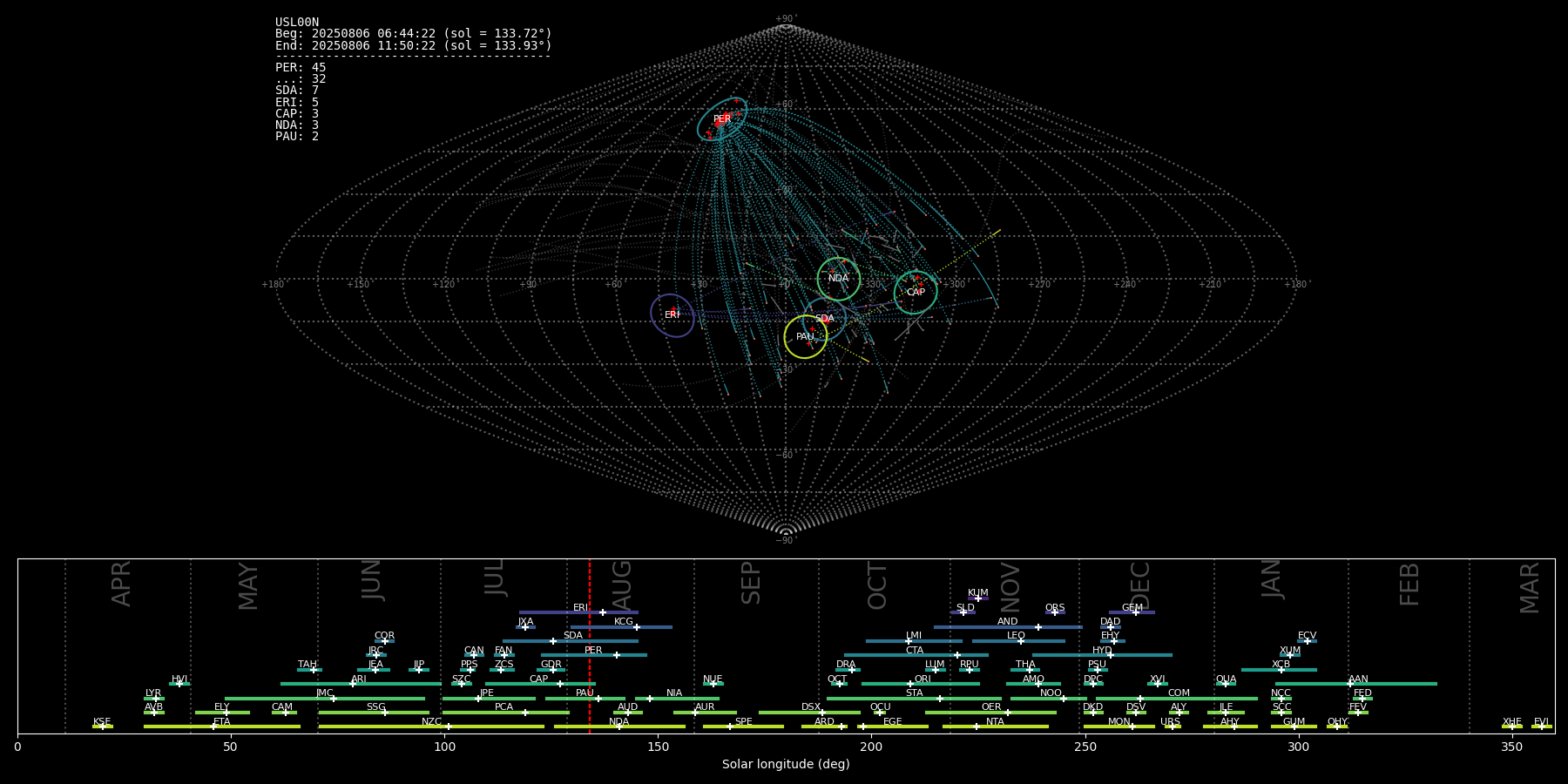This screenshot has height=784, width=1568.
Task: Click the USL00N station title text
Action: 297,23
